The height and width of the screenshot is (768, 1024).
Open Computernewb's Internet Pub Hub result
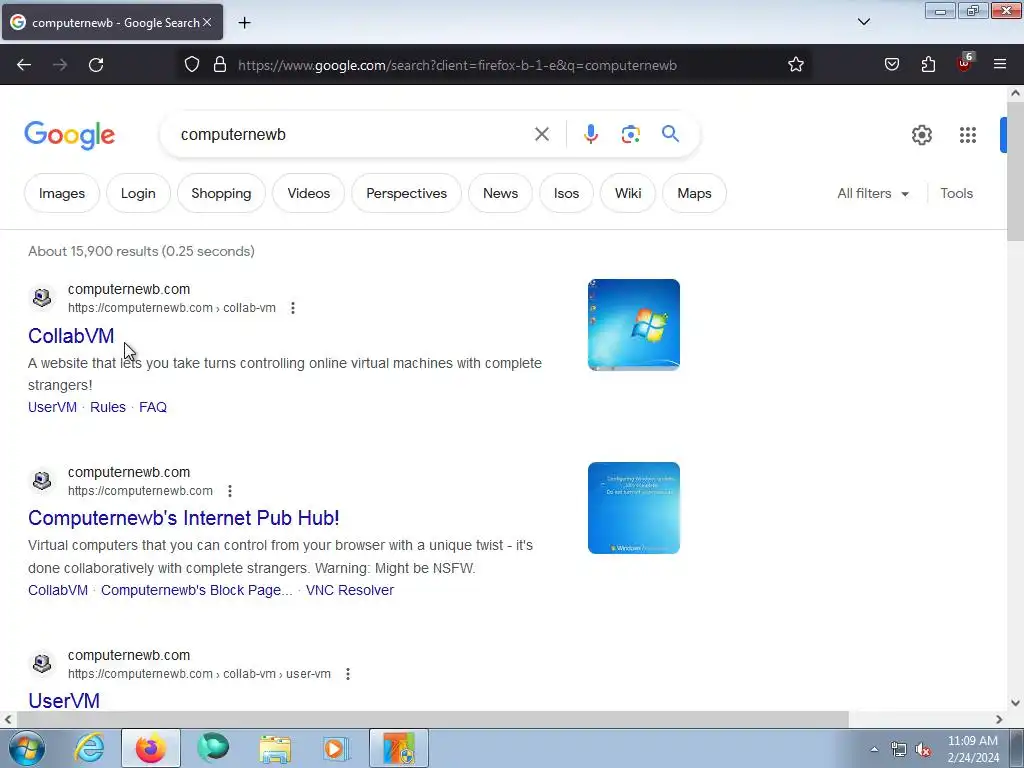(x=184, y=518)
